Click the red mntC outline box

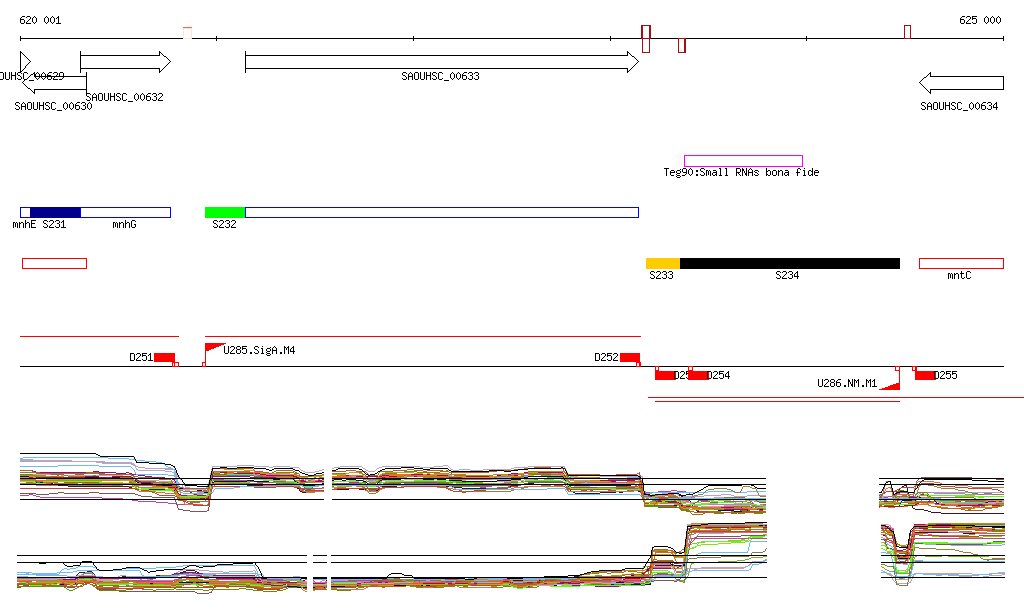click(x=961, y=263)
